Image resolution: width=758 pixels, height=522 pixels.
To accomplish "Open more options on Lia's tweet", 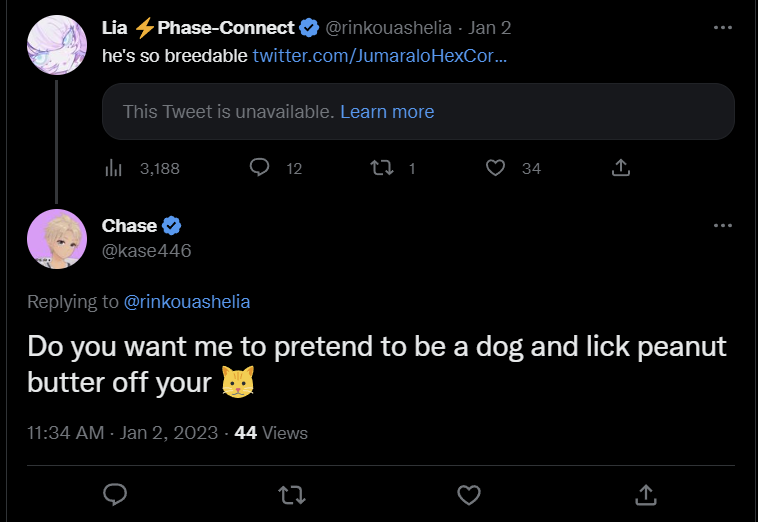I will pos(723,28).
